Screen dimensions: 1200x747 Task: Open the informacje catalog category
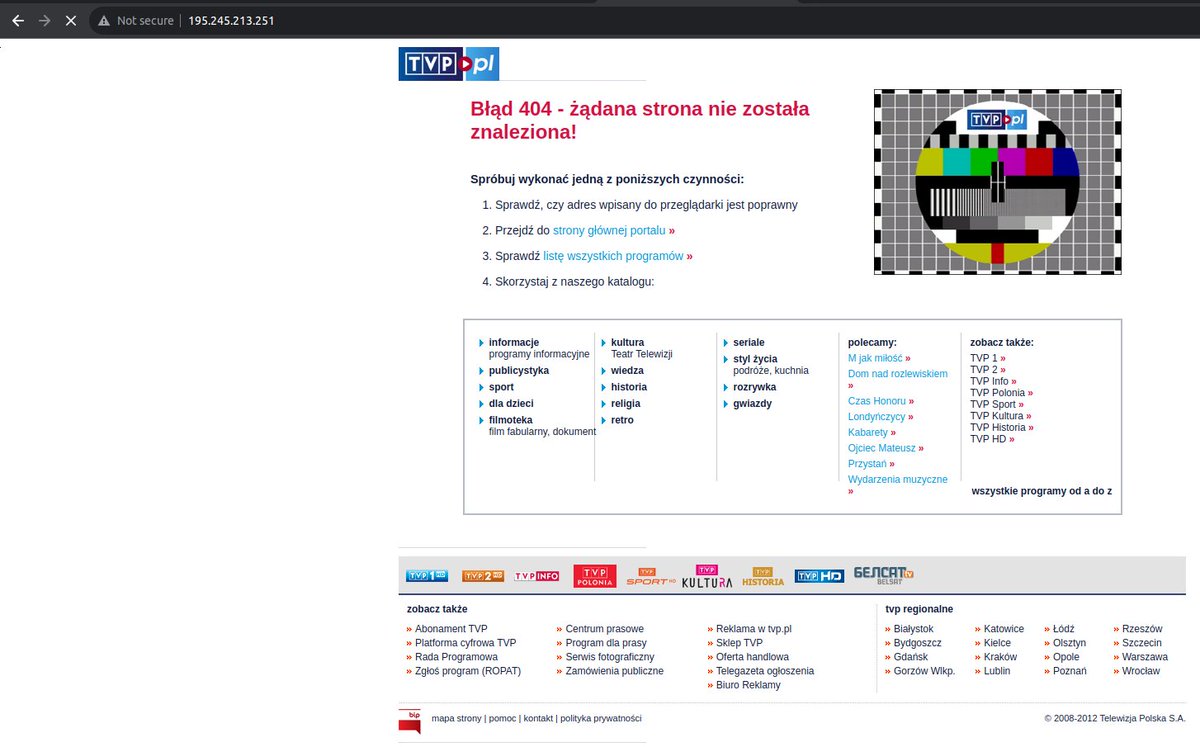[514, 342]
